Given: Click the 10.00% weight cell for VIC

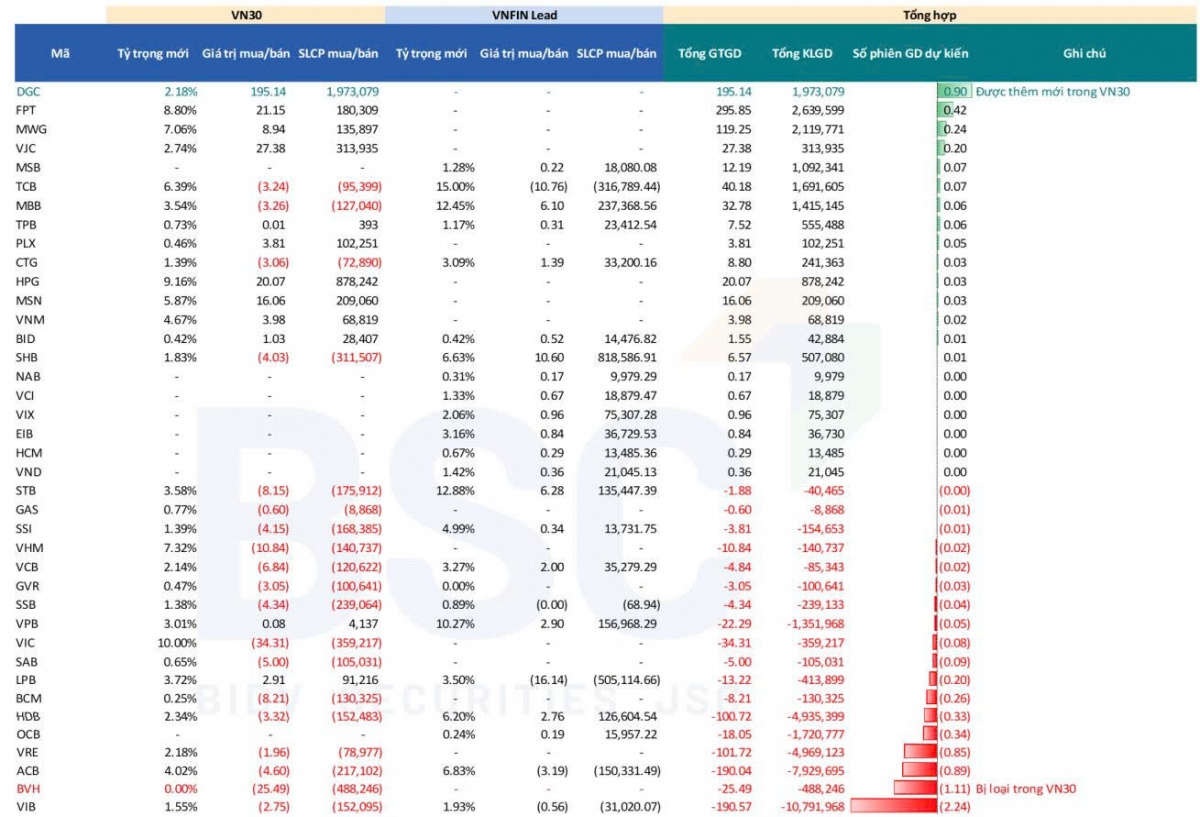Looking at the screenshot, I should point(176,642).
